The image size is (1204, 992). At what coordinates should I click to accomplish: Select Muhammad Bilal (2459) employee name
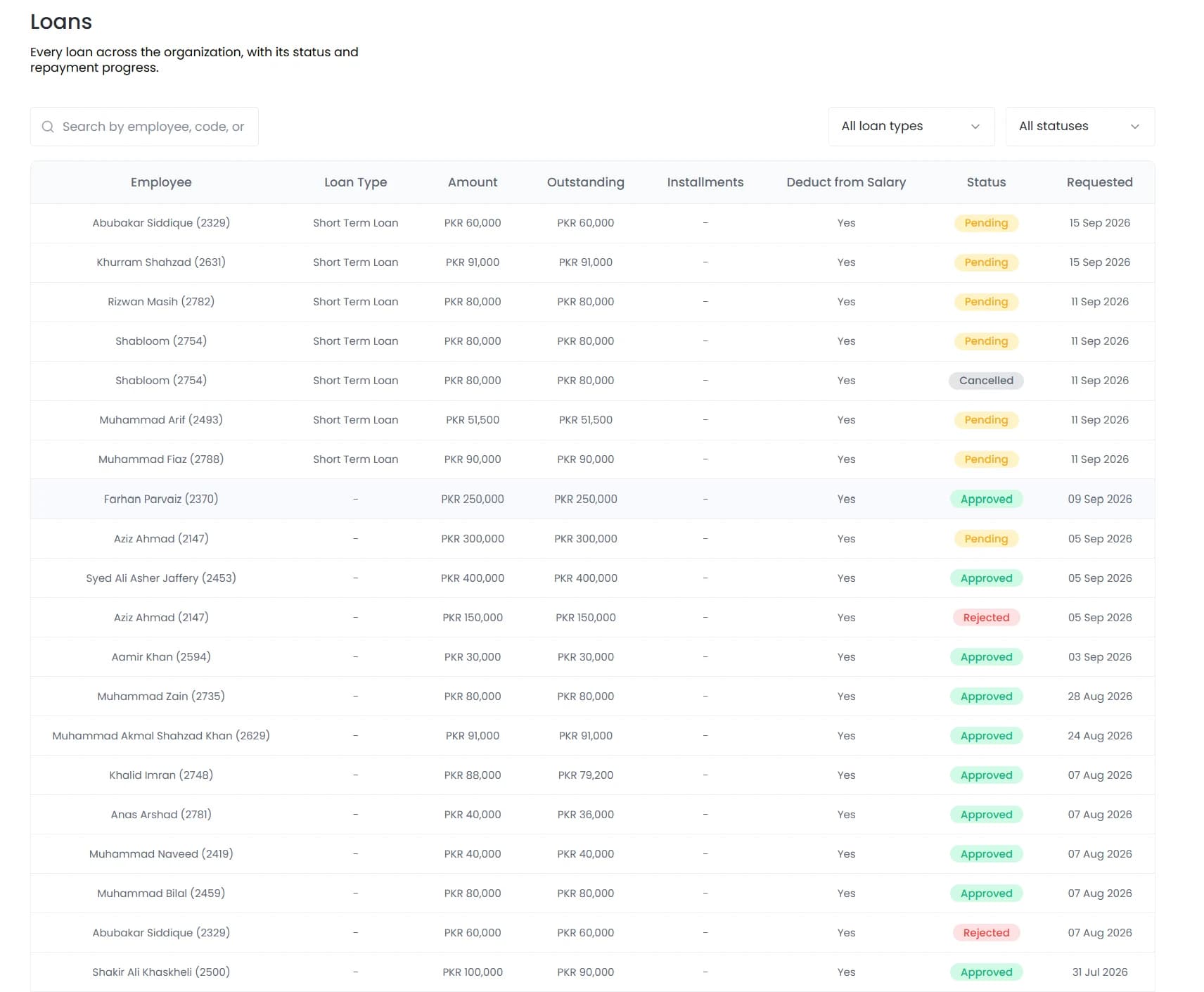[x=161, y=894]
